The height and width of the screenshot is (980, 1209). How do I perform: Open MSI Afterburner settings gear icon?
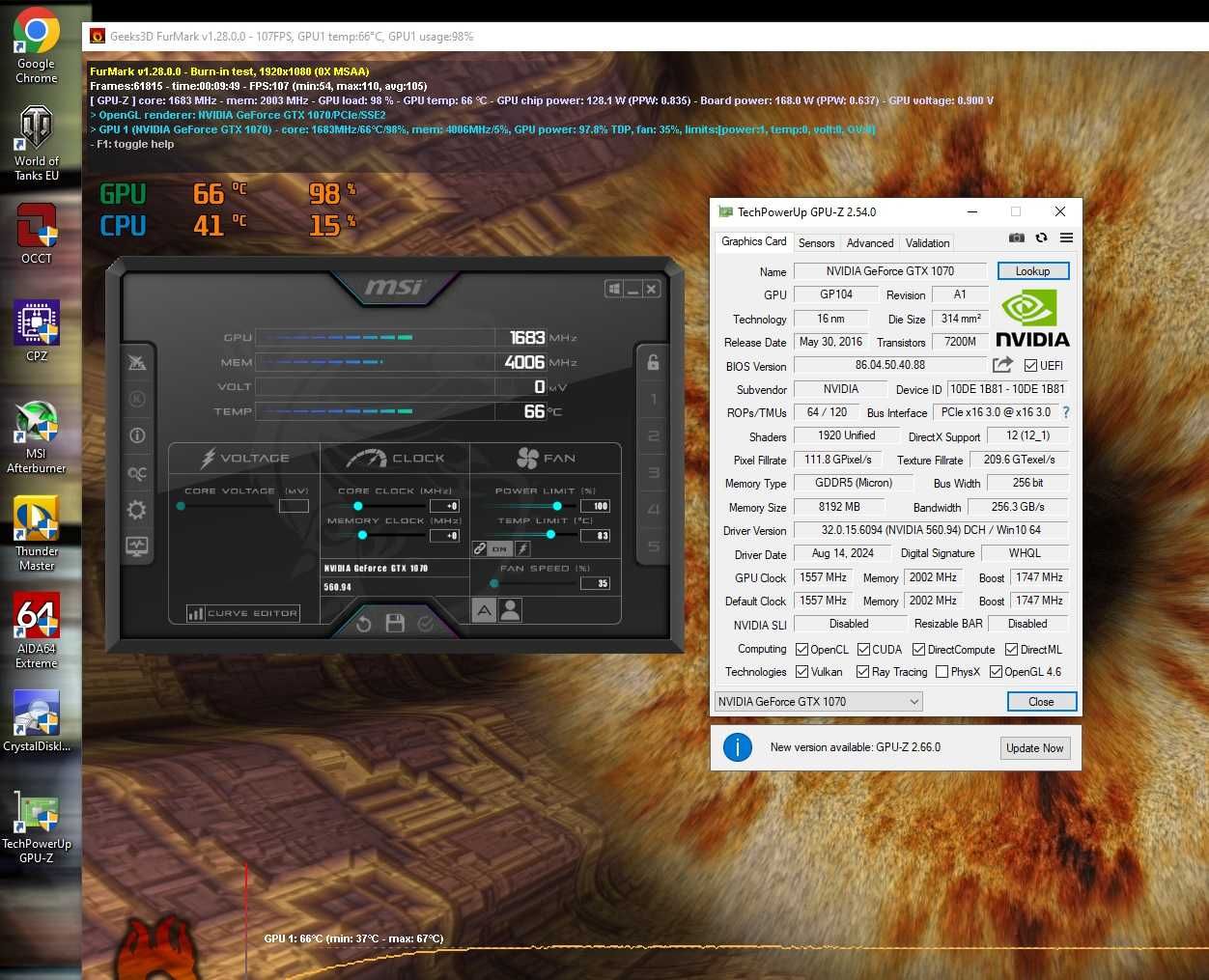coord(137,510)
